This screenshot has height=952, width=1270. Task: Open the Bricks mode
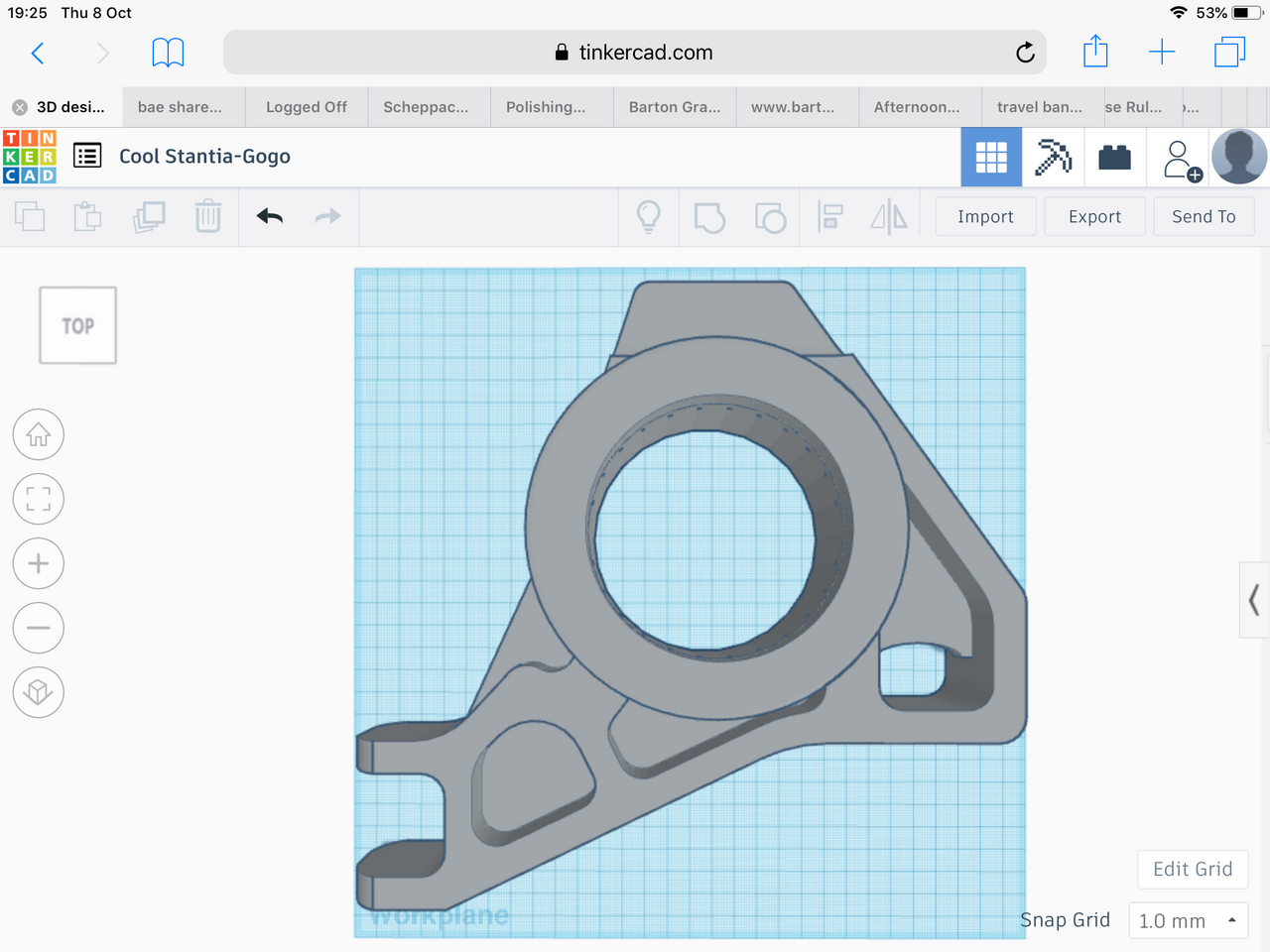(1115, 157)
